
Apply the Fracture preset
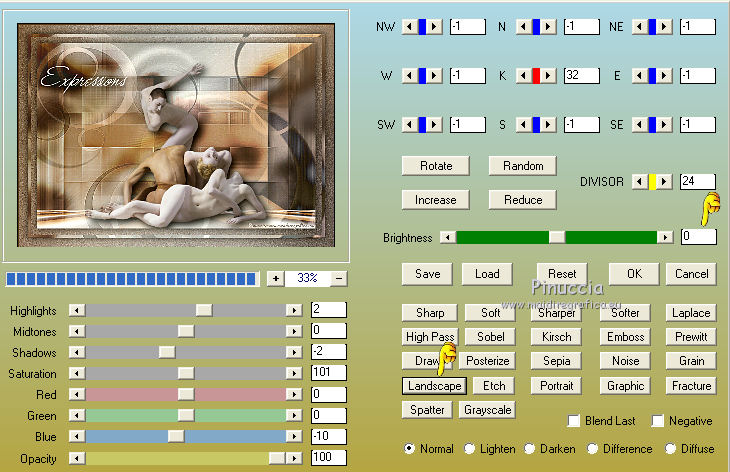pyautogui.click(x=691, y=386)
